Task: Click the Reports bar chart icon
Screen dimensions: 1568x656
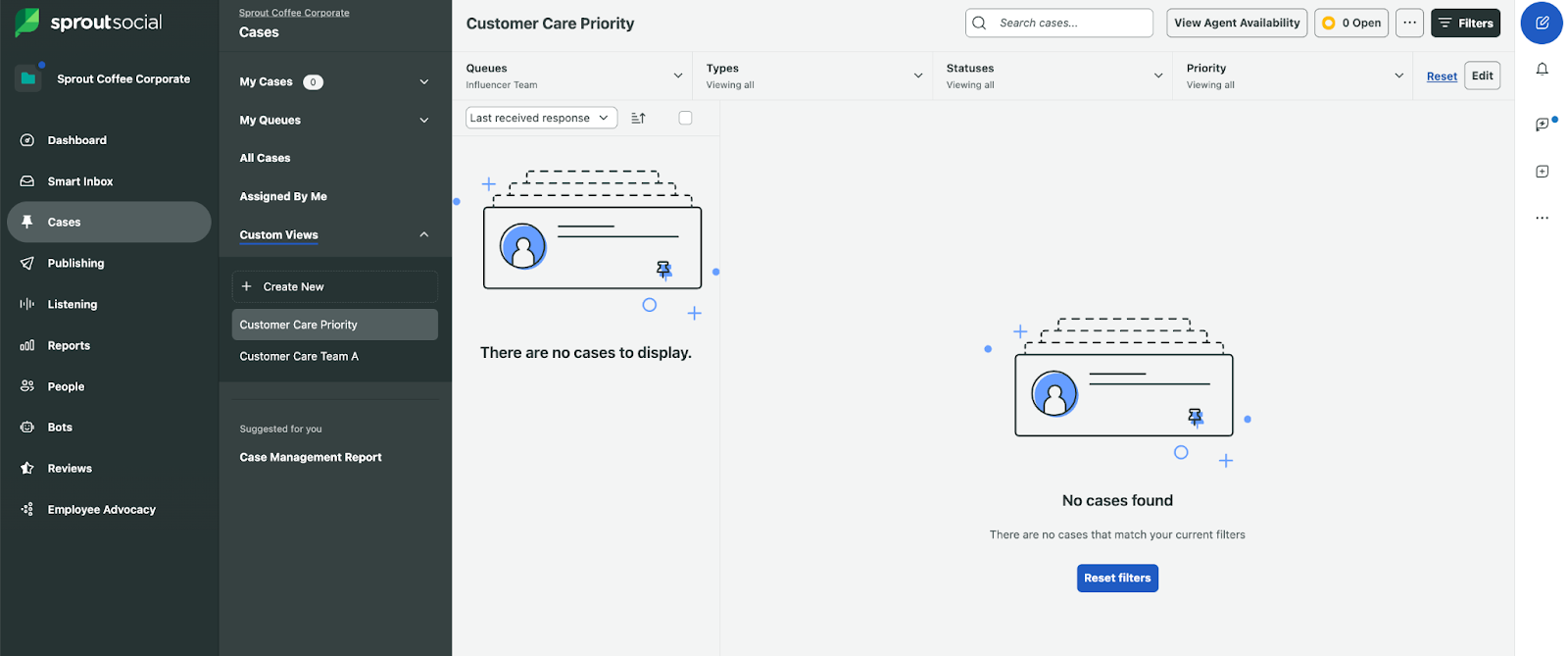Action: coord(27,346)
